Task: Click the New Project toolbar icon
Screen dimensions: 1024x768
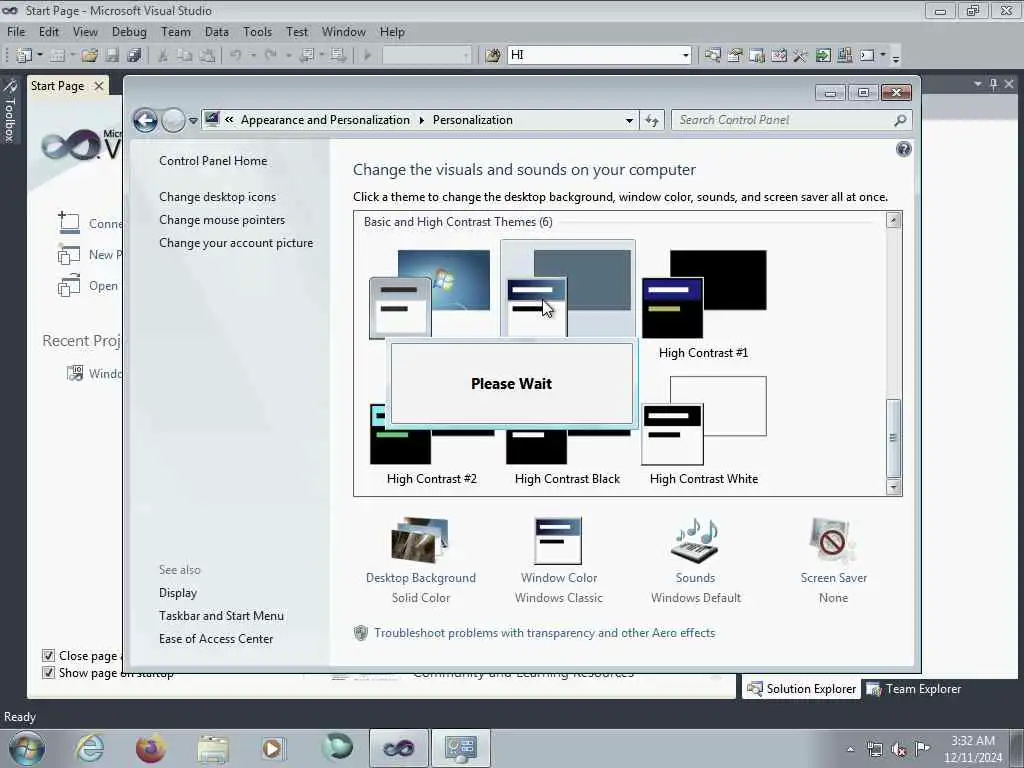Action: pyautogui.click(x=24, y=56)
